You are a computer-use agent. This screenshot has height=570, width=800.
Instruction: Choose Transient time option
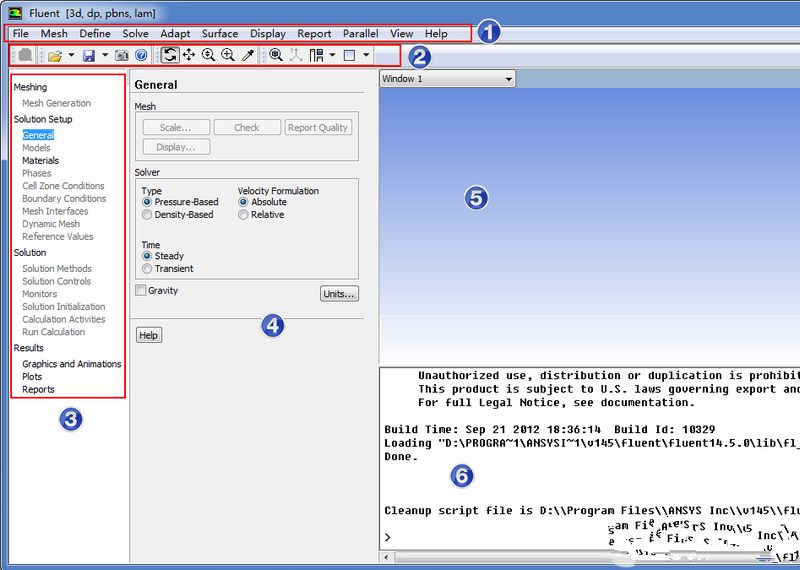[x=147, y=269]
